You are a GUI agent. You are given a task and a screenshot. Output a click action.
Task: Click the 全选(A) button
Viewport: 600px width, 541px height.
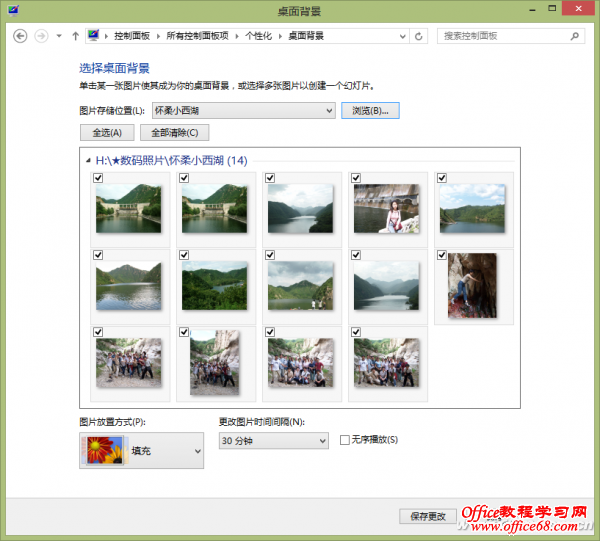(107, 133)
